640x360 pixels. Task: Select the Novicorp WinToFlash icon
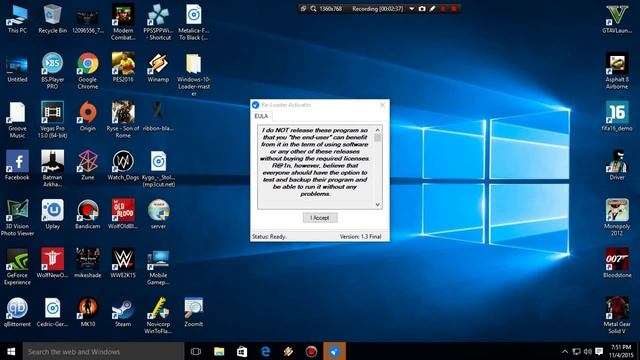click(x=158, y=316)
